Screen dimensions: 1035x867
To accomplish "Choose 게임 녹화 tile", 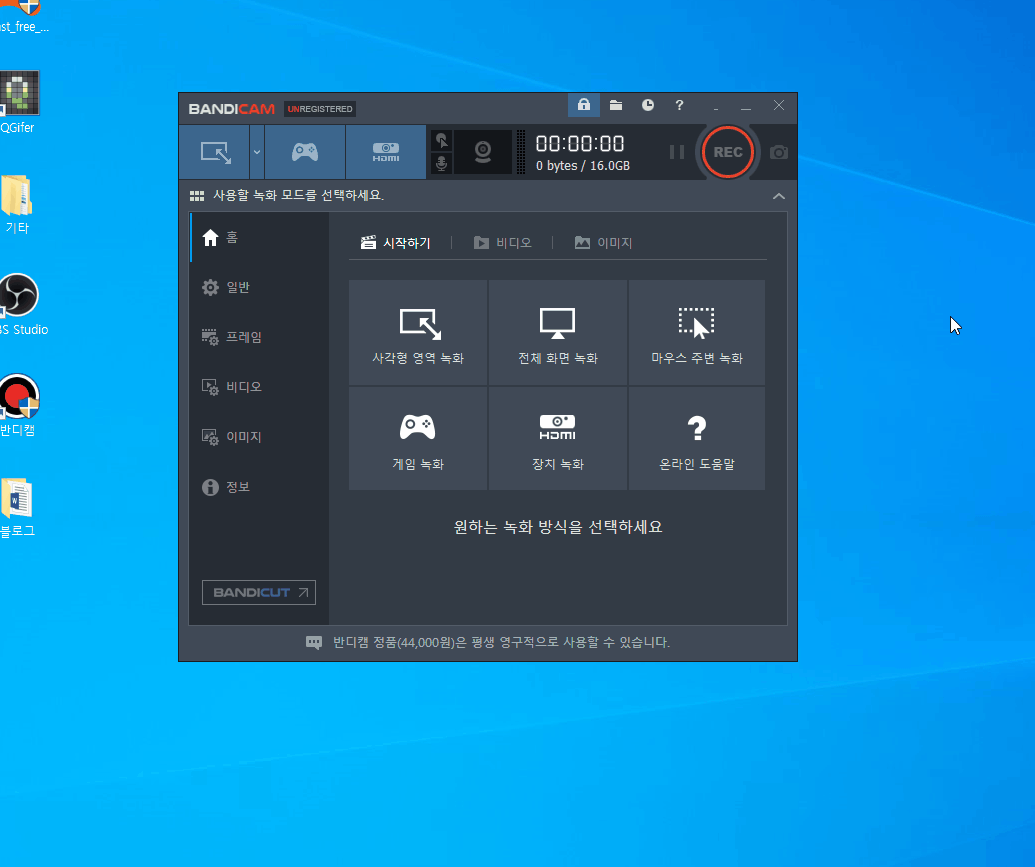I will [x=418, y=438].
